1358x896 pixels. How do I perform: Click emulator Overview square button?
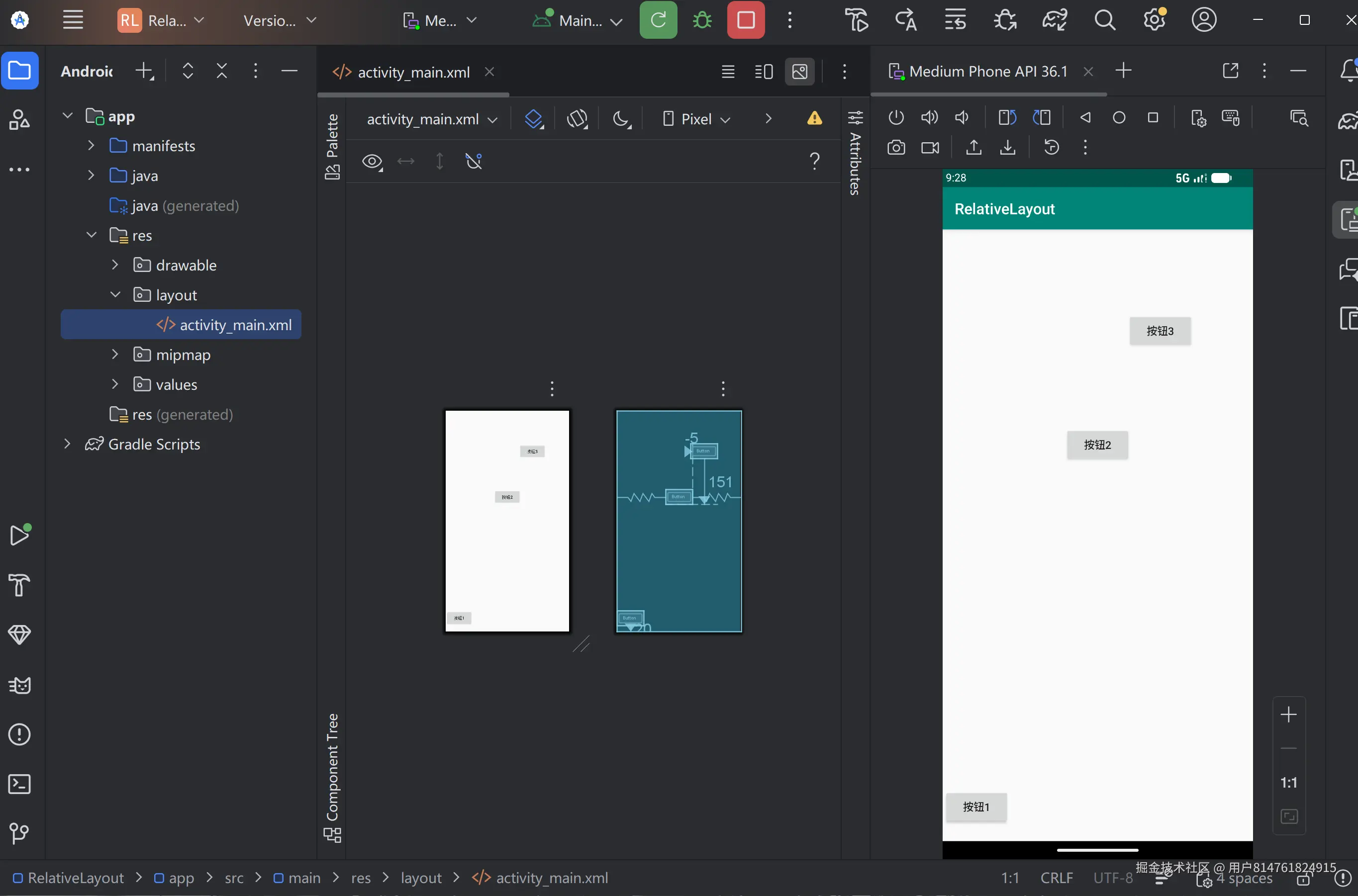point(1153,118)
